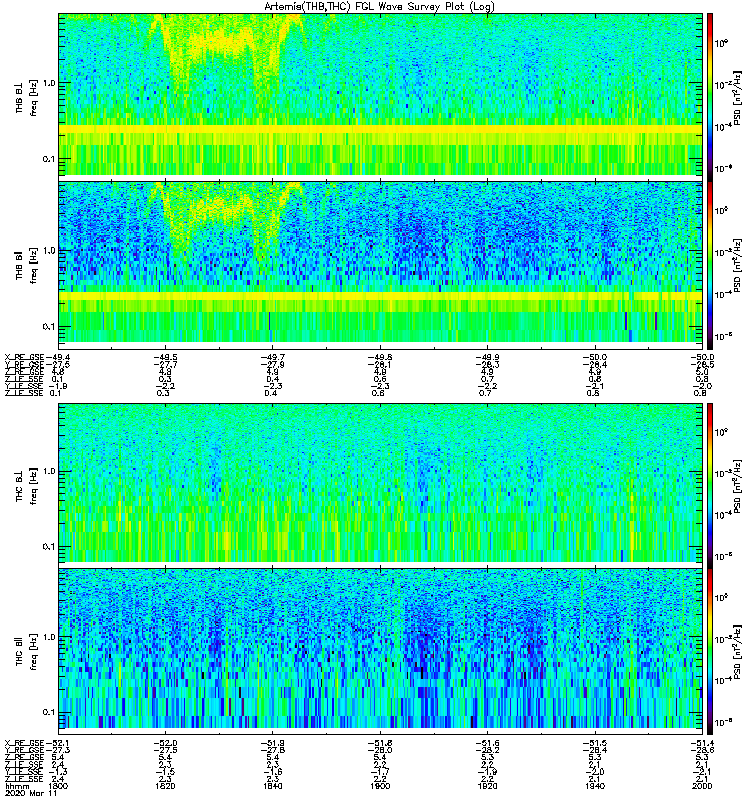Click the 1820 time tick label

165,786
